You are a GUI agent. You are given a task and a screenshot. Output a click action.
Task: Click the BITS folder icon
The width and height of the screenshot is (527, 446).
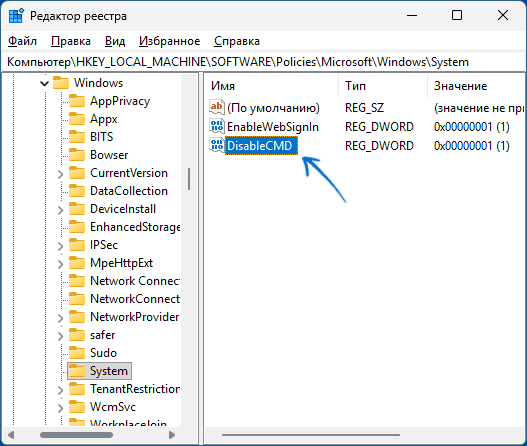point(77,137)
